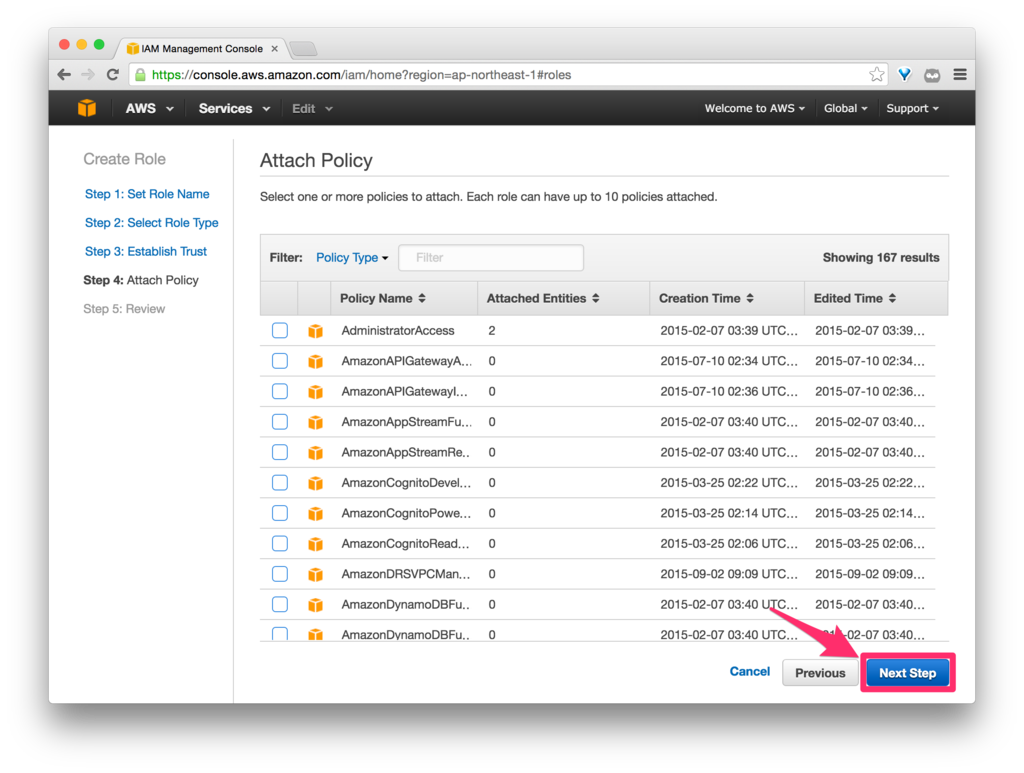Screen dimensions: 1024x773
Task: Go to Step 2: Select Role Type
Action: pyautogui.click(x=152, y=223)
